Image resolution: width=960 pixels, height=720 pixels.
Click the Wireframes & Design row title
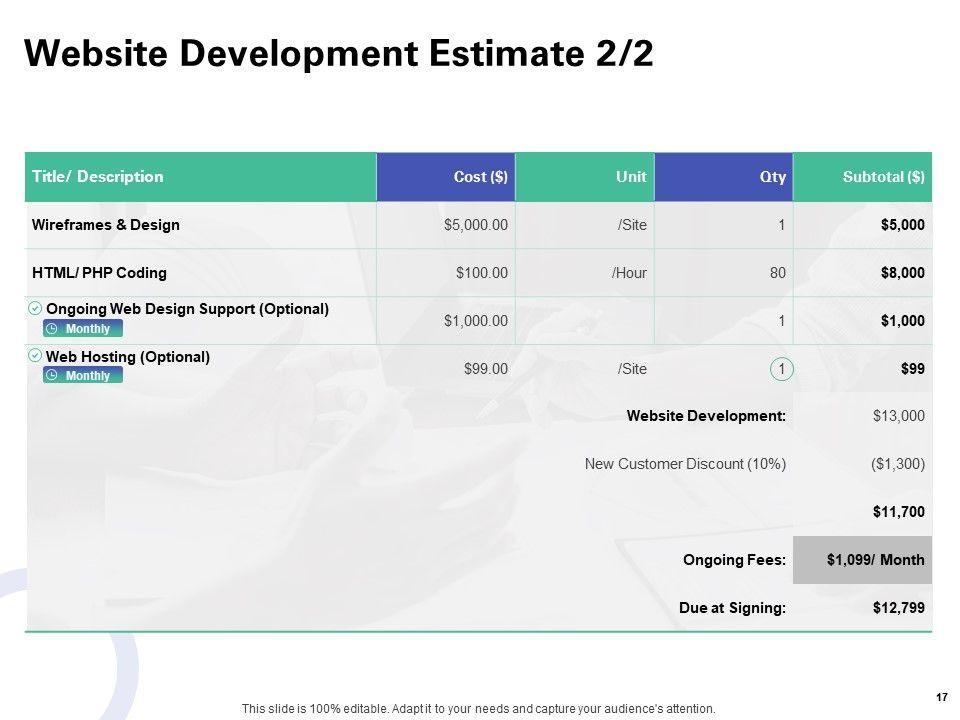pyautogui.click(x=106, y=225)
